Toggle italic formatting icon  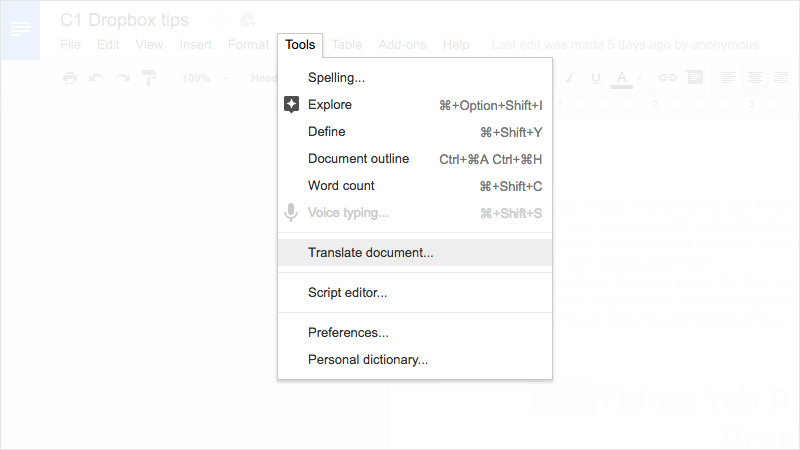pyautogui.click(x=569, y=78)
